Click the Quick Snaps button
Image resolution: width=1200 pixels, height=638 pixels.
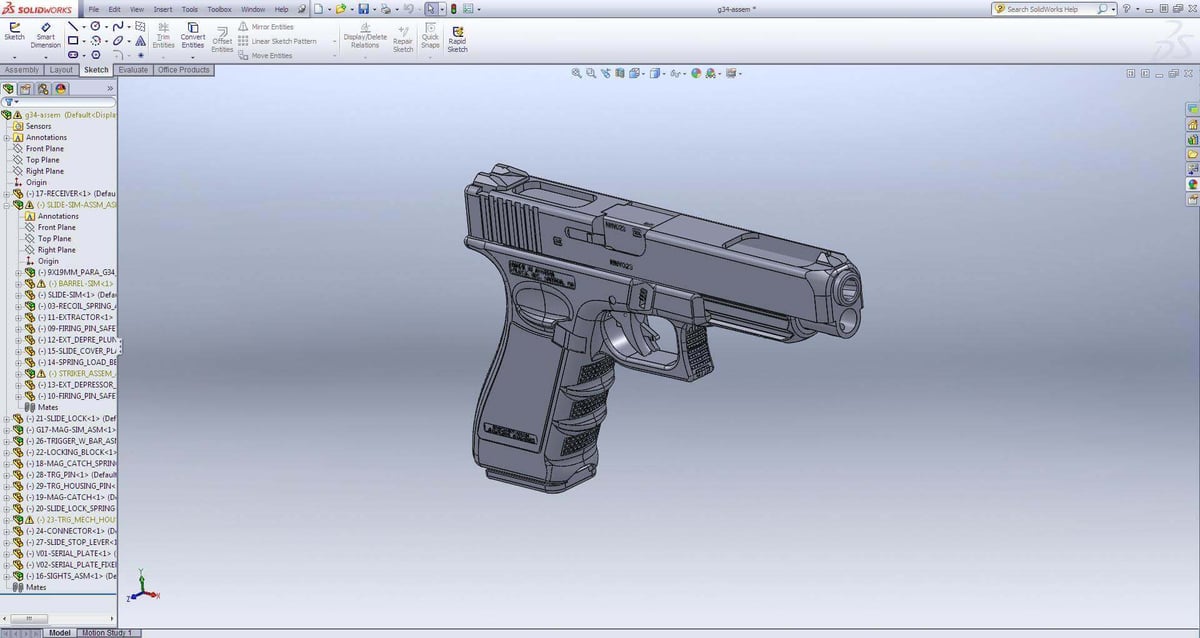430,35
